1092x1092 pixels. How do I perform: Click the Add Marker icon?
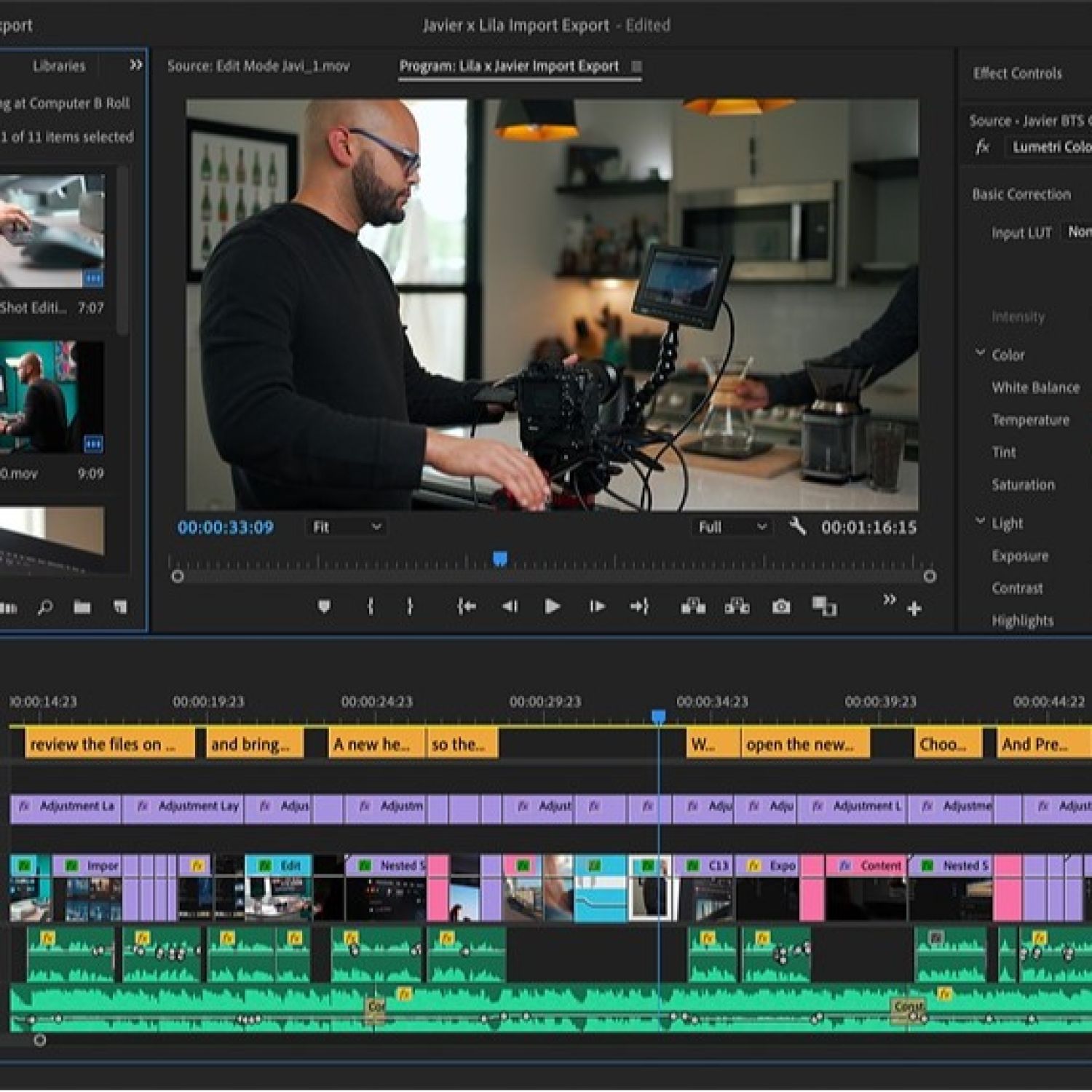[324, 606]
